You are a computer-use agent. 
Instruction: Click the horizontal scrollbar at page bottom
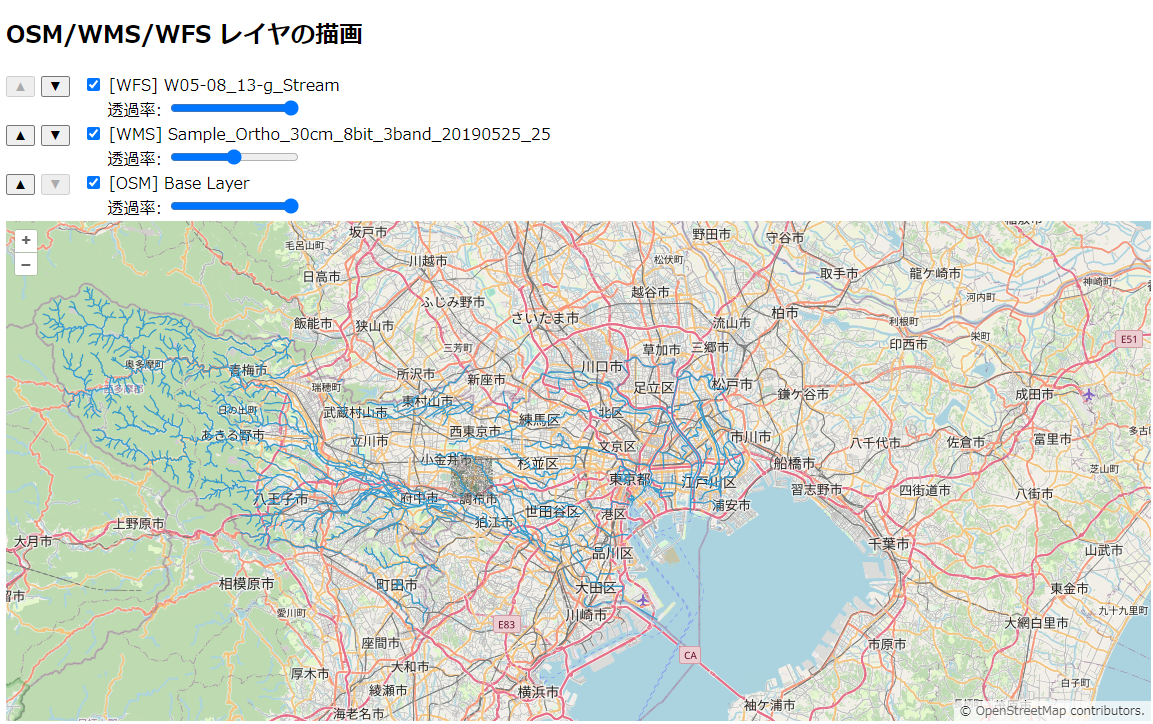576,719
